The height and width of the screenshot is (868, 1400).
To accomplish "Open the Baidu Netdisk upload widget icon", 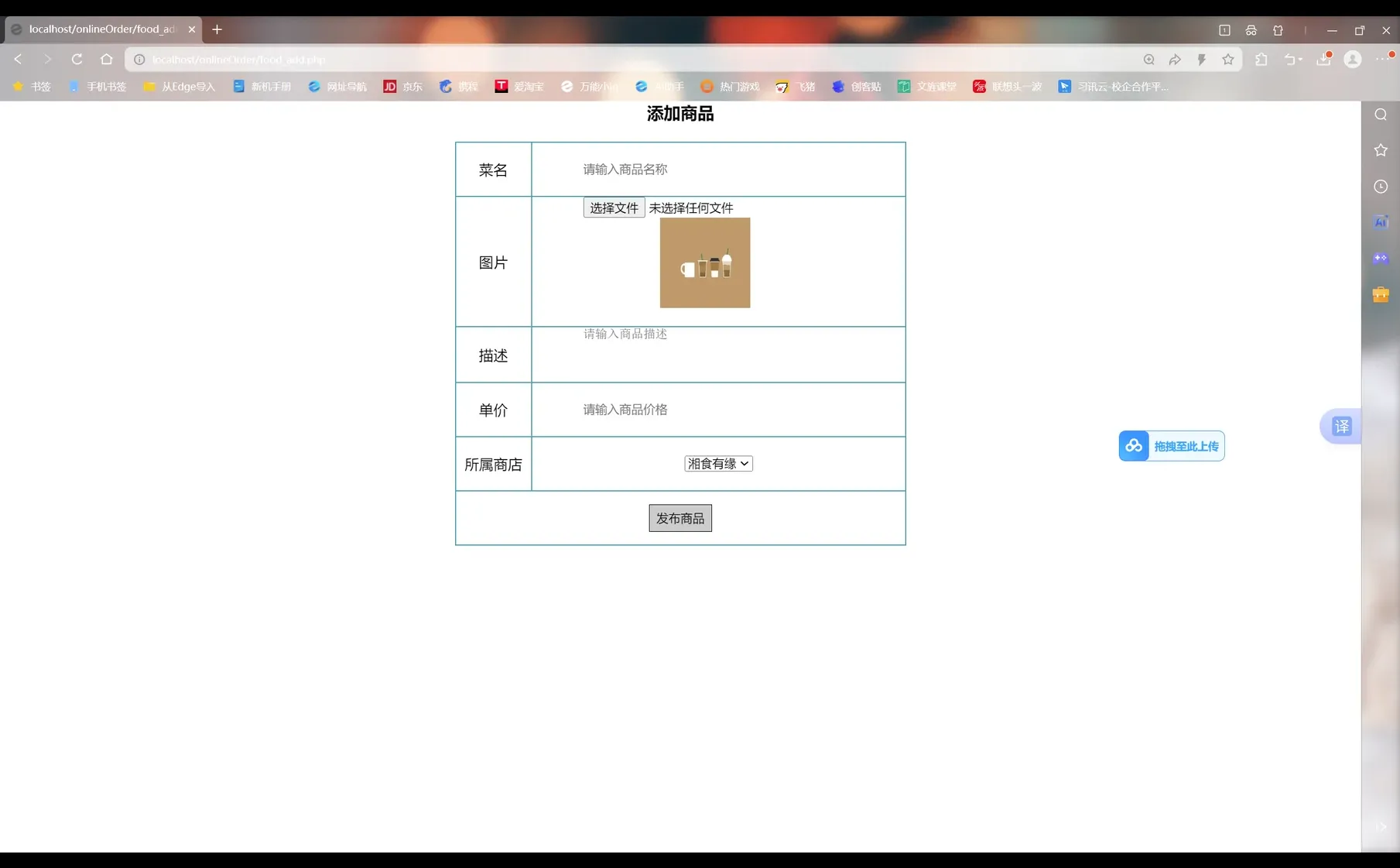I will click(x=1133, y=446).
